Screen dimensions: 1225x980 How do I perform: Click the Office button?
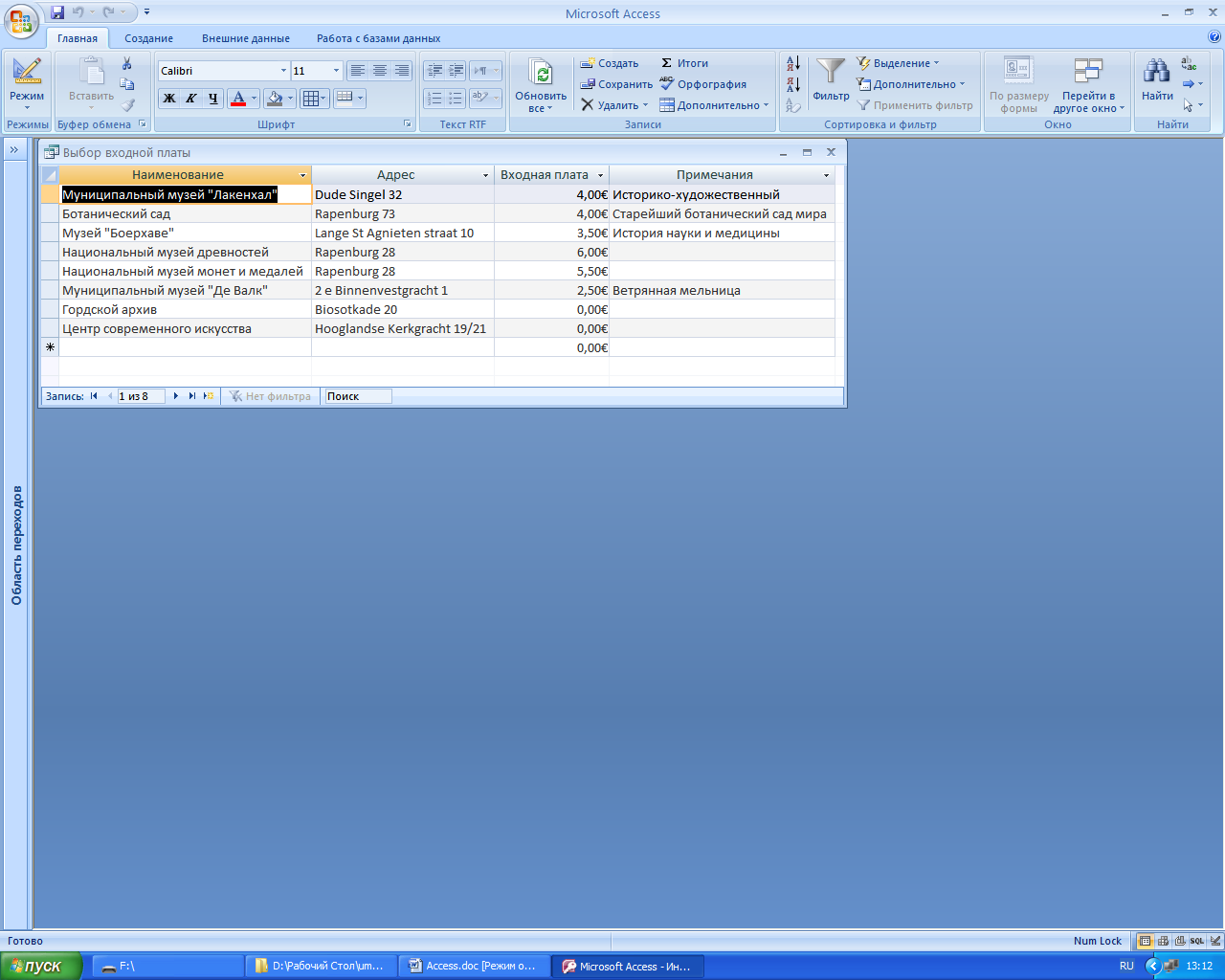click(21, 20)
